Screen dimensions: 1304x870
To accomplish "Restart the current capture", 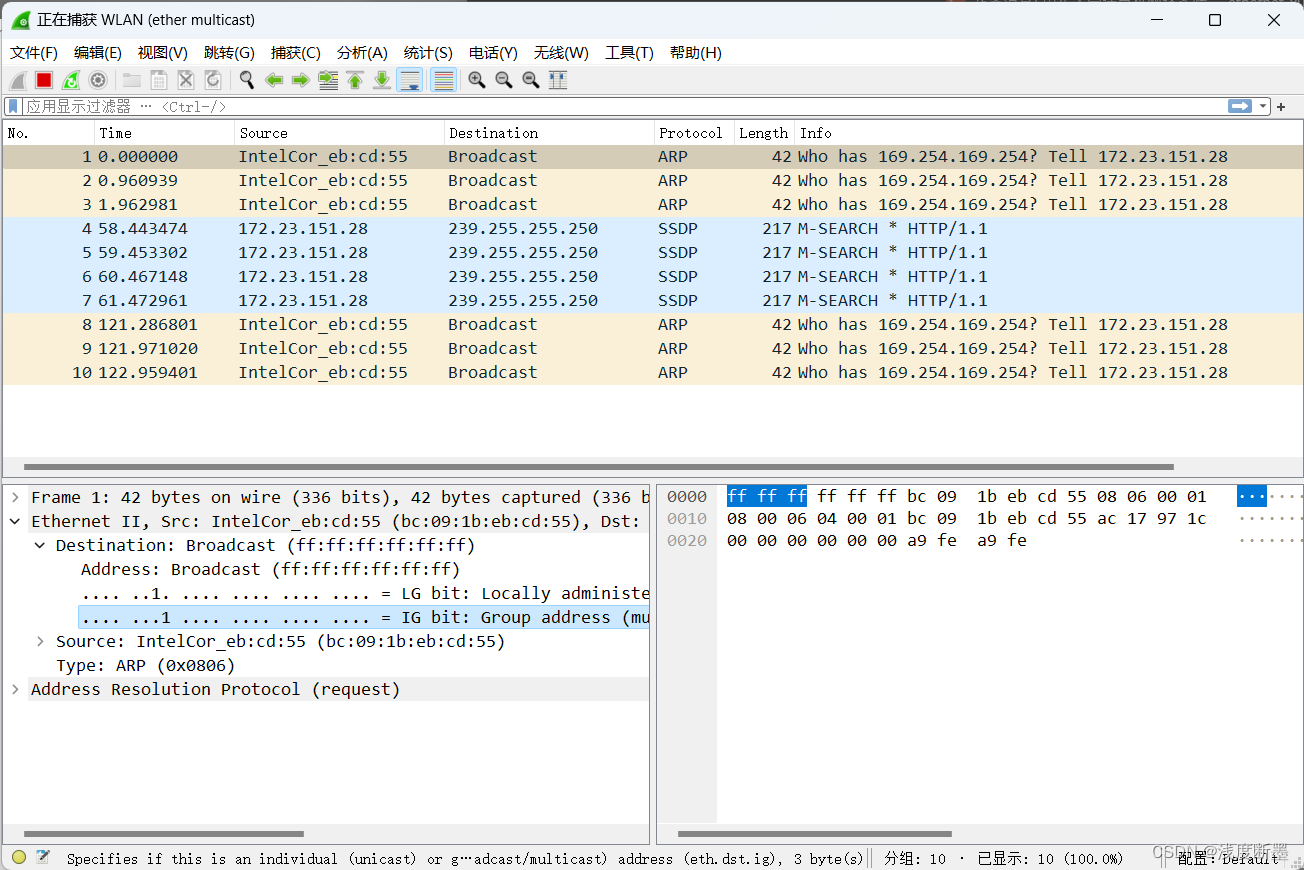I will click(x=71, y=80).
